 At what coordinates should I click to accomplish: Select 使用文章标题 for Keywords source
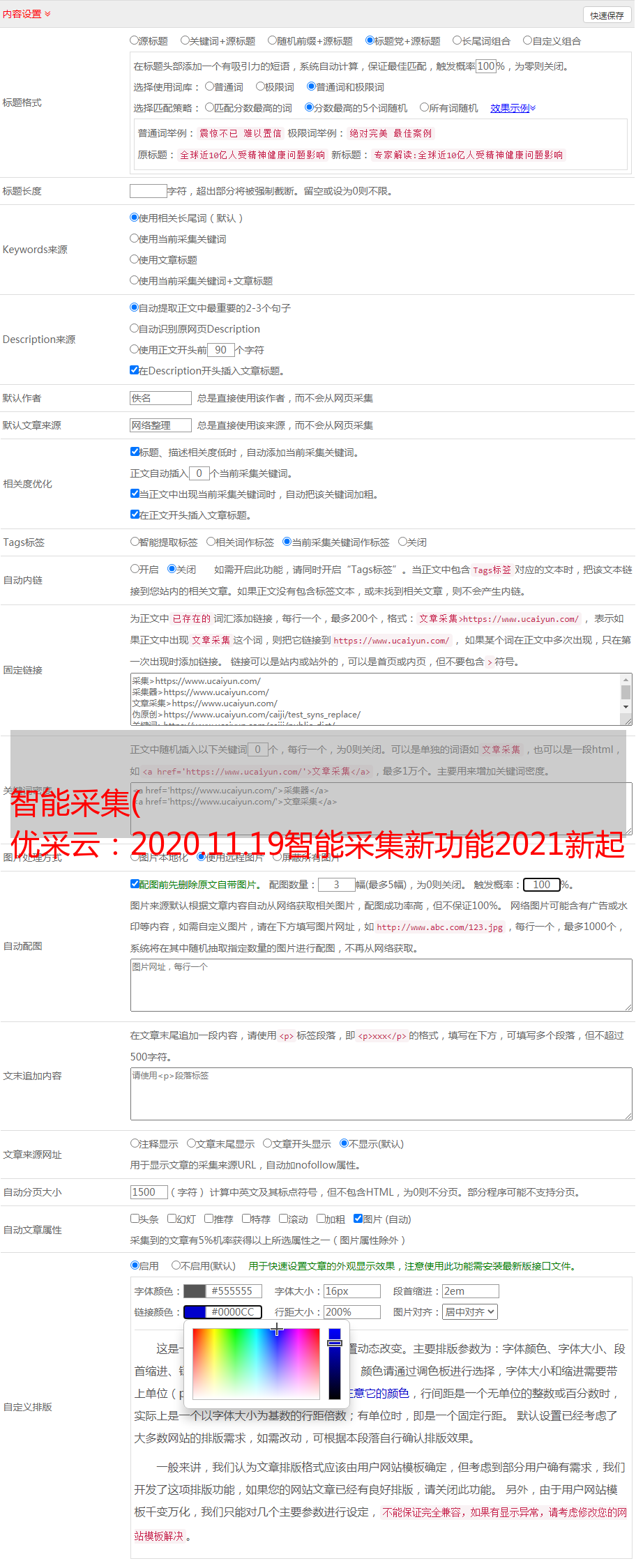coord(135,260)
